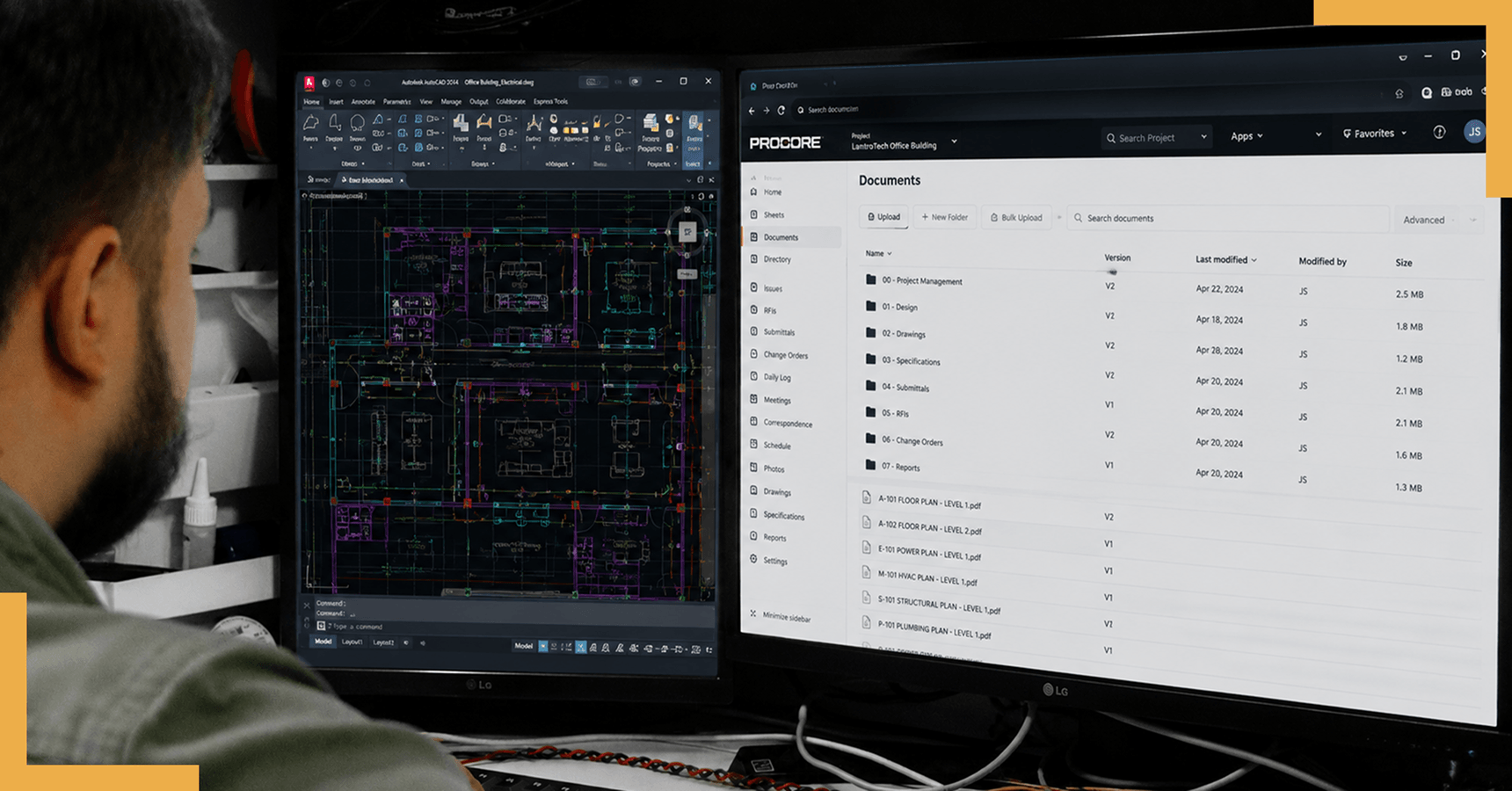The image size is (1512, 791).
Task: Open the Search Project dropdown arrow
Action: 1203,137
